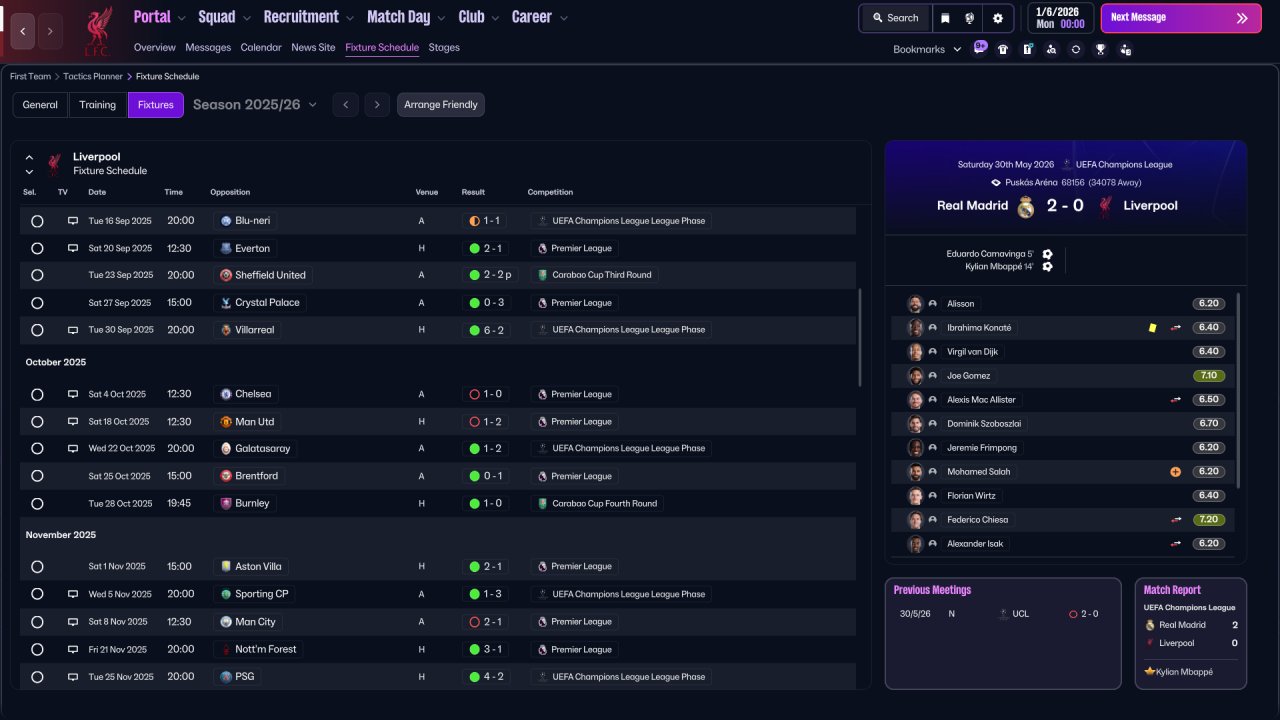This screenshot has height=720, width=1280.
Task: Click the Search button
Action: click(895, 18)
